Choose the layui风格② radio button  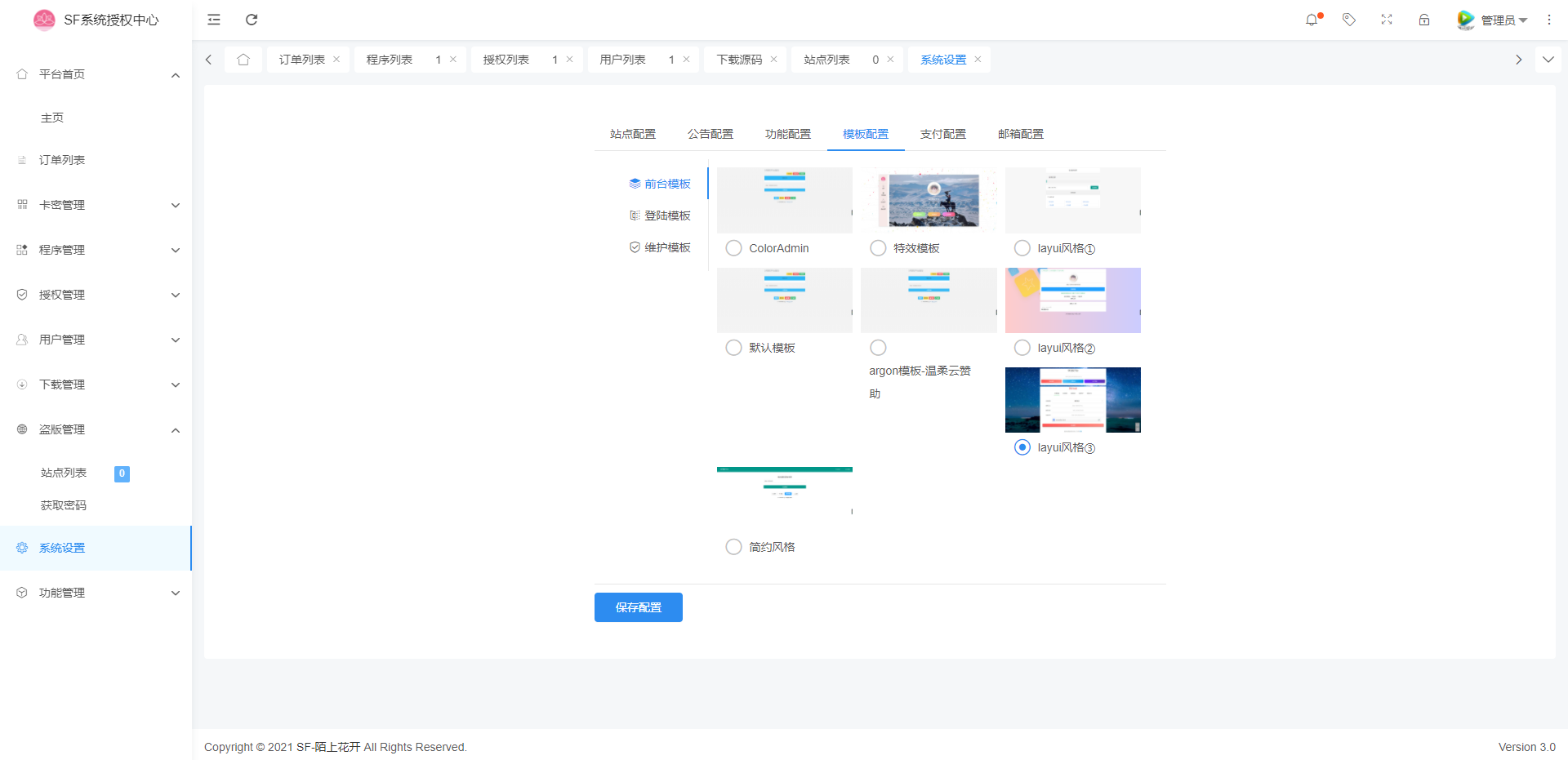pyautogui.click(x=1022, y=348)
